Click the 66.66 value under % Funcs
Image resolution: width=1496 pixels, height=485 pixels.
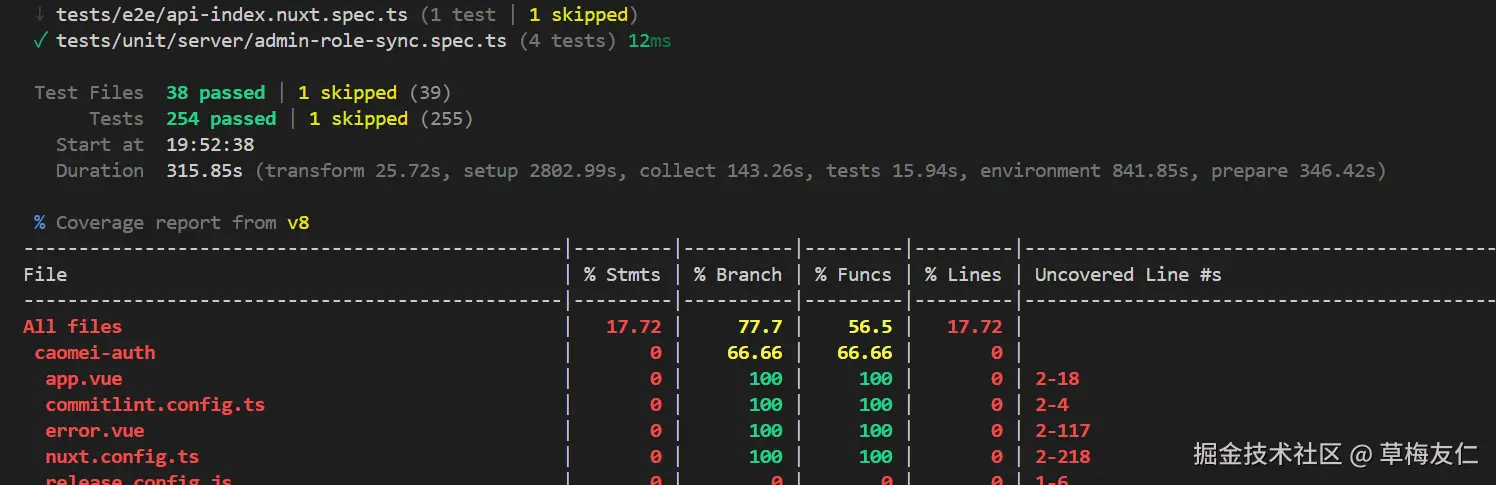tap(865, 353)
